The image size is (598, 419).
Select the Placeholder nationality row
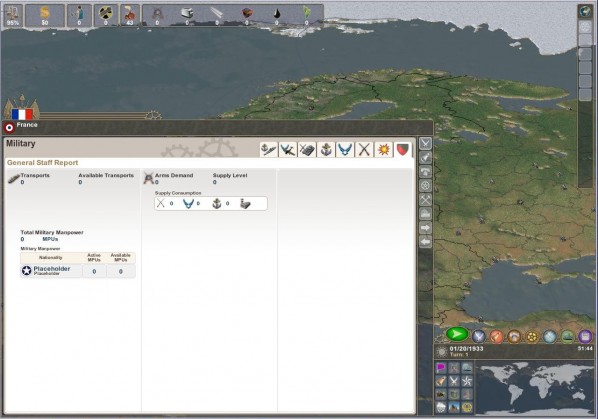[78, 271]
